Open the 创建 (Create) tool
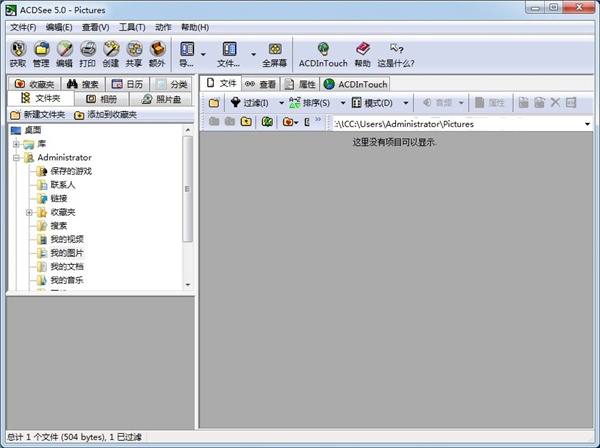Viewport: 600px width, 448px height. click(x=110, y=53)
